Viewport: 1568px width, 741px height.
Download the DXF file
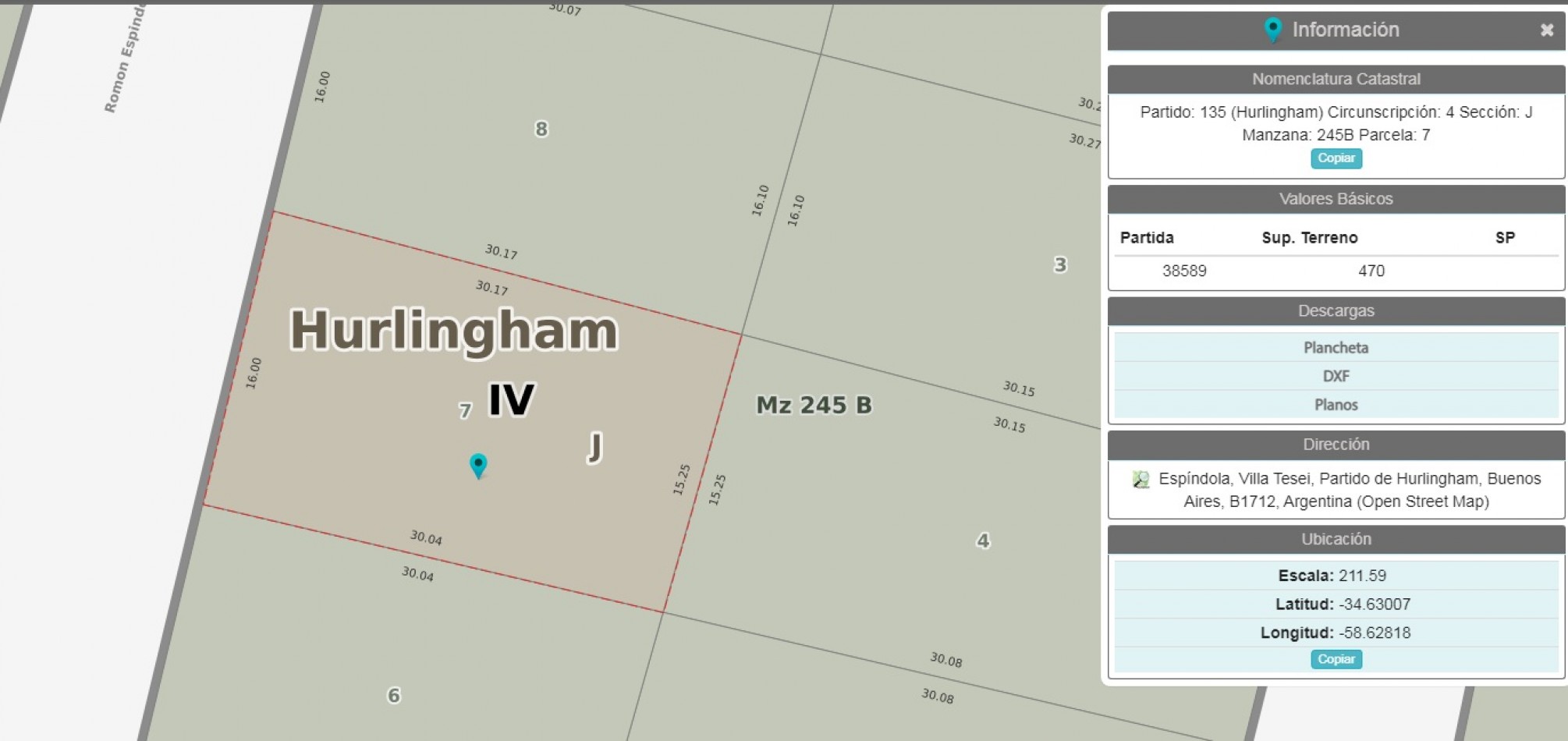(1336, 376)
